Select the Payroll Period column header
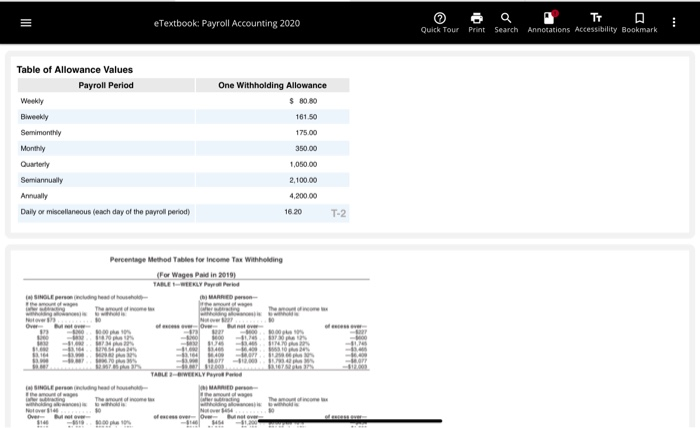This screenshot has height=428, width=700. tap(106, 85)
